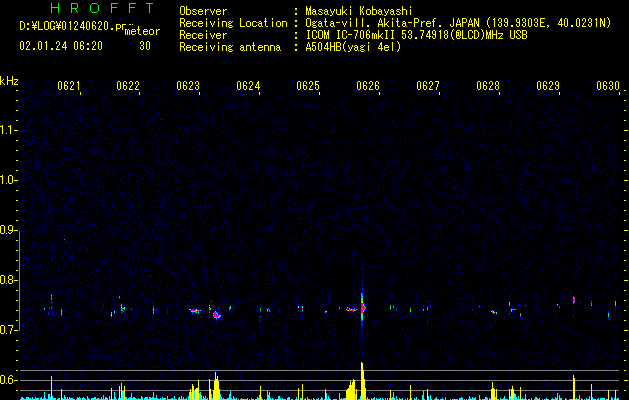This screenshot has width=629, height=400.
Task: Click the 0.8 frequency axis label
Action: pyautogui.click(x=7, y=280)
